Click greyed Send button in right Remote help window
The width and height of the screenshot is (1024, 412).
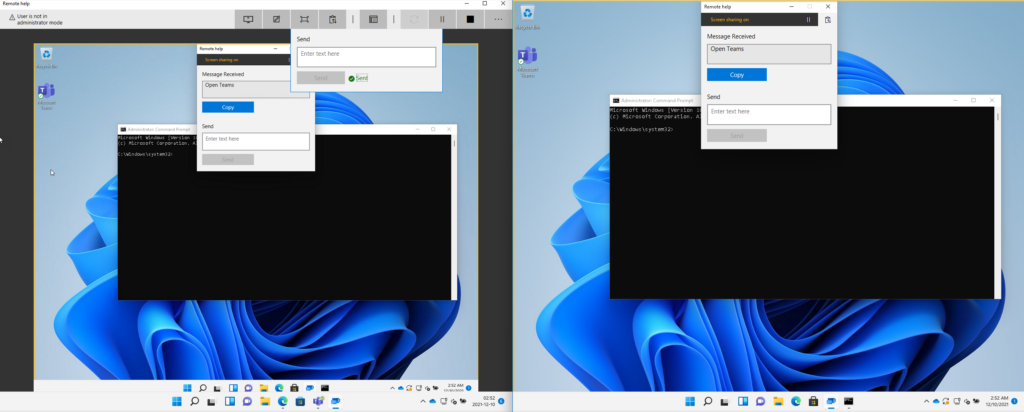(x=737, y=136)
